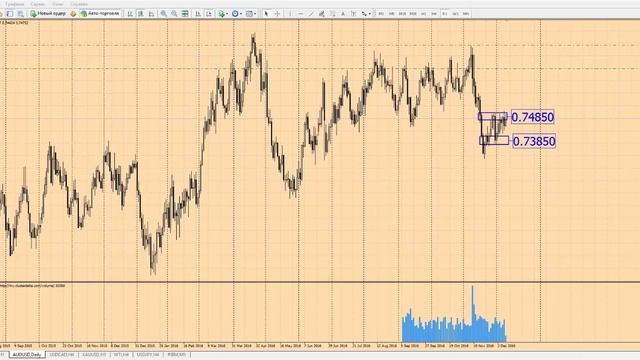Click the 0.74850 price label
The width and height of the screenshot is (640, 360).
533,117
